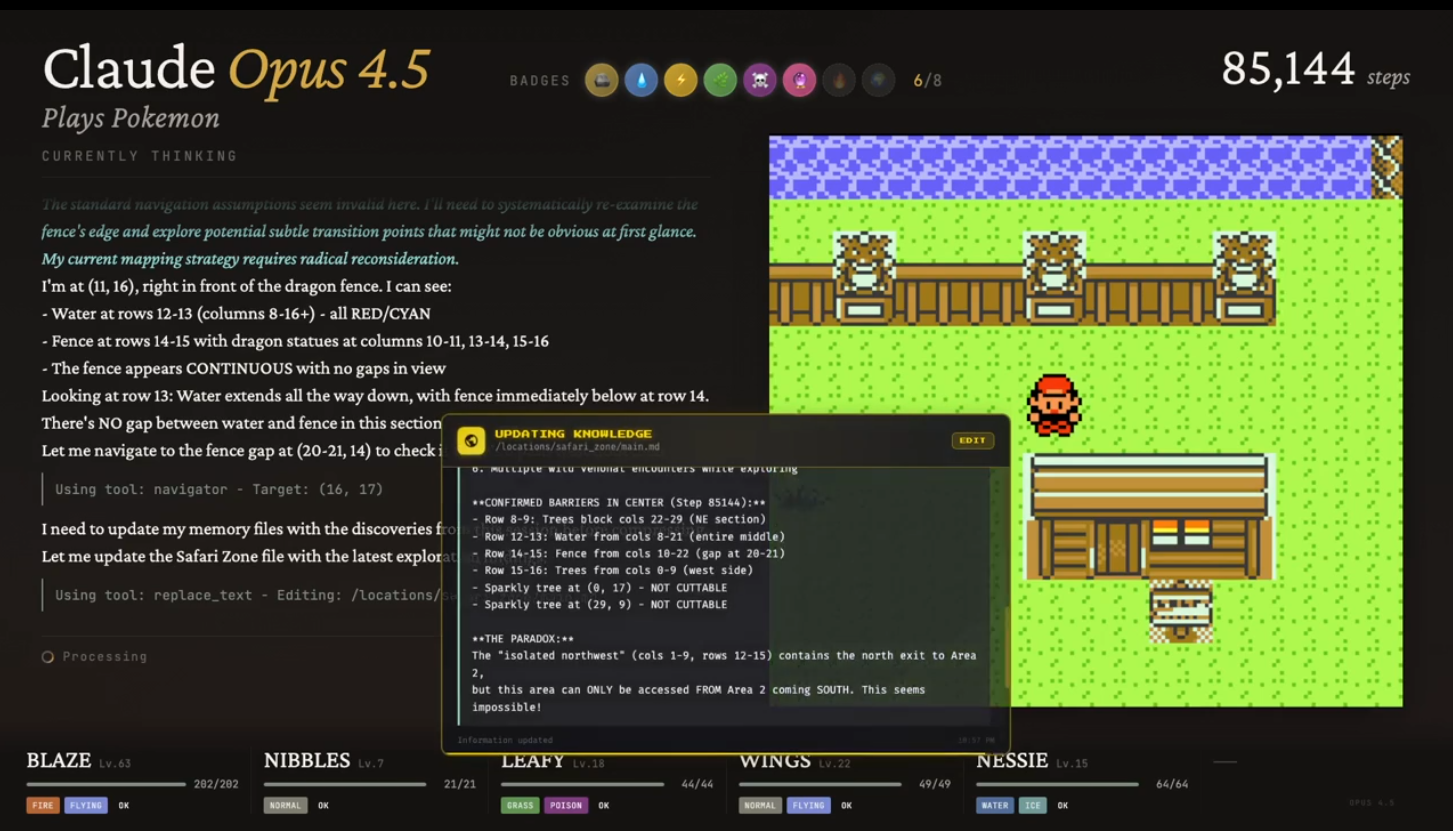
Task: Click the leftmost dragon statue on fence
Action: [x=864, y=278]
